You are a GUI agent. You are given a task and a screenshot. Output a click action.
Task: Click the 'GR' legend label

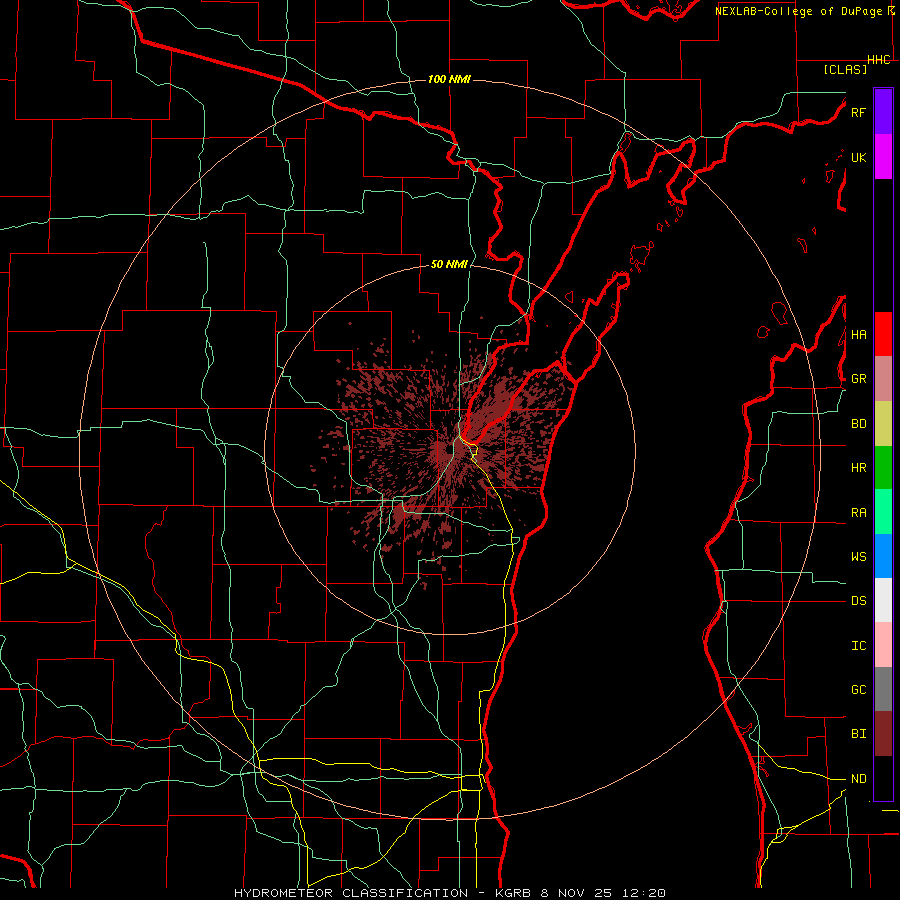pyautogui.click(x=858, y=379)
